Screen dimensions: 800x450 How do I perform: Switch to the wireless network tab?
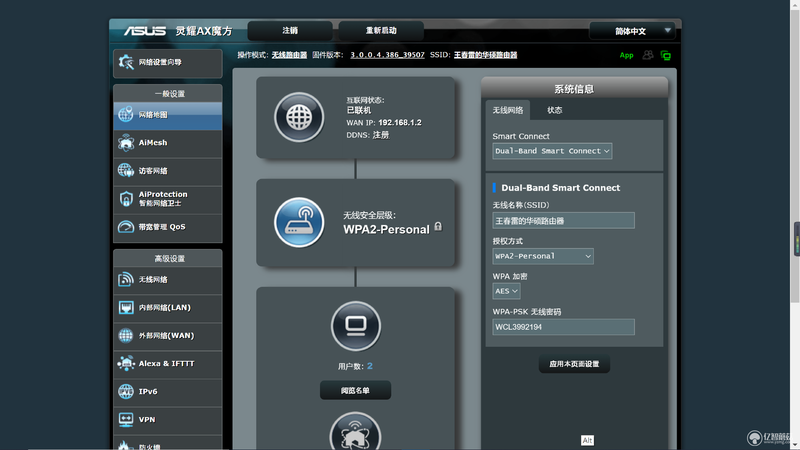(508, 110)
